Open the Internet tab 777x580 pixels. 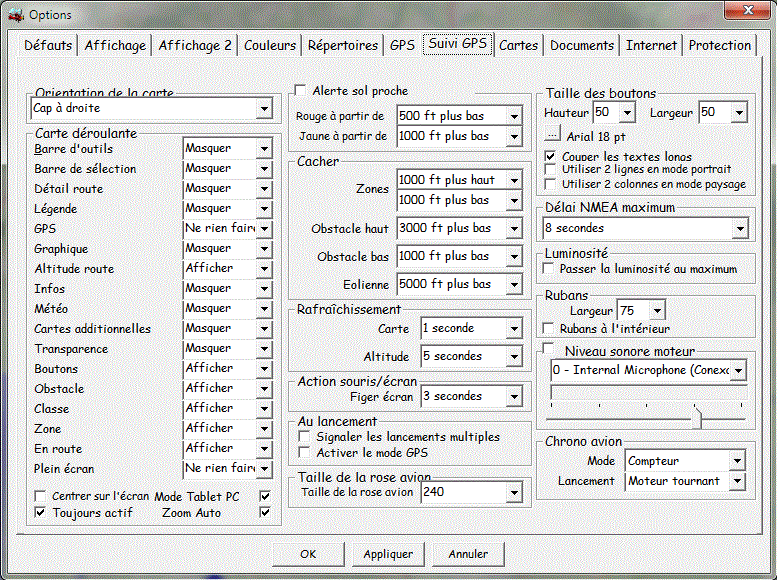pyautogui.click(x=651, y=45)
